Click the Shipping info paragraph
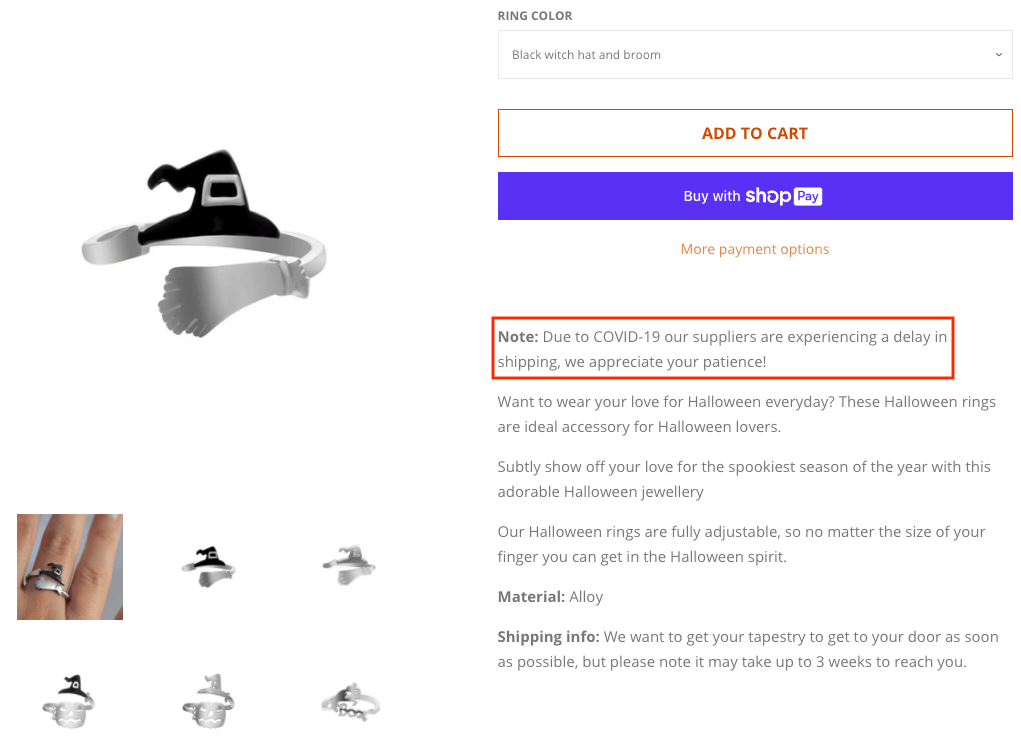 748,649
